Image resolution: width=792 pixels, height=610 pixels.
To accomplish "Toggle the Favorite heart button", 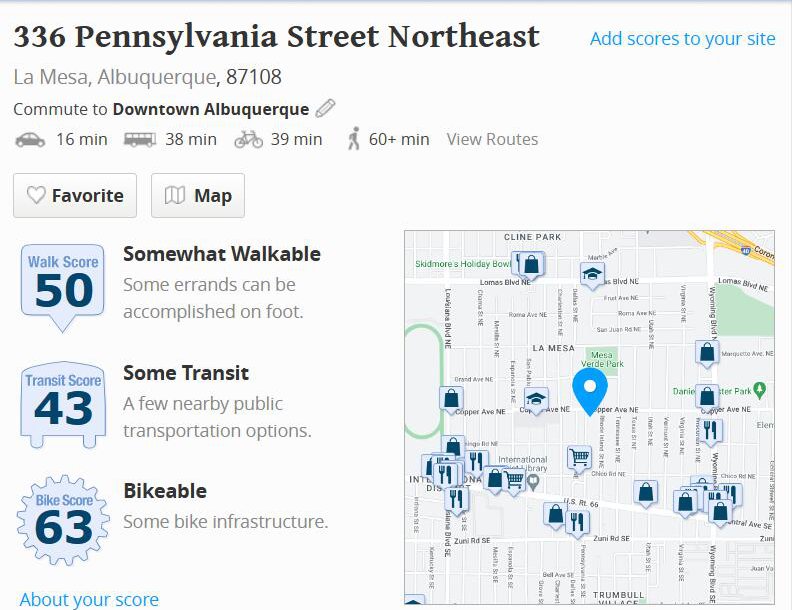I will tap(75, 195).
